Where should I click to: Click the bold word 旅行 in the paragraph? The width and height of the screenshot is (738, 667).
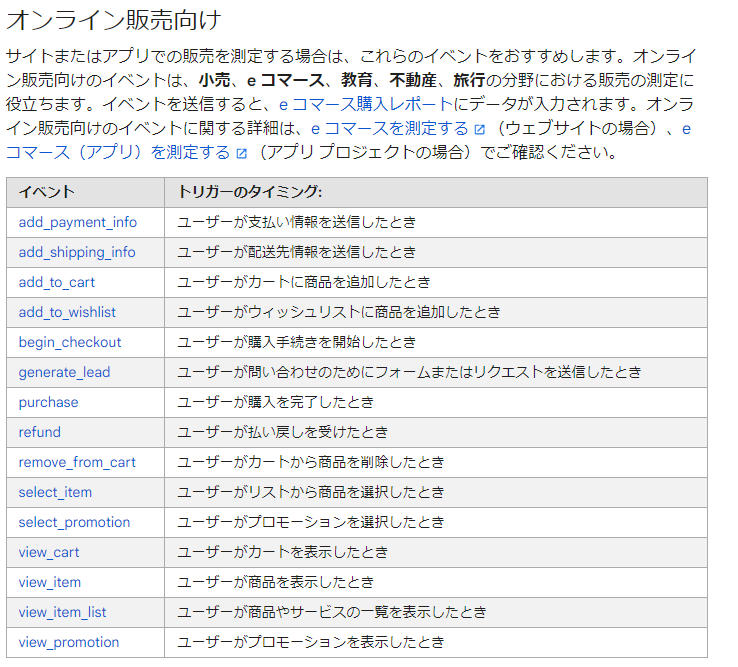pyautogui.click(x=469, y=80)
